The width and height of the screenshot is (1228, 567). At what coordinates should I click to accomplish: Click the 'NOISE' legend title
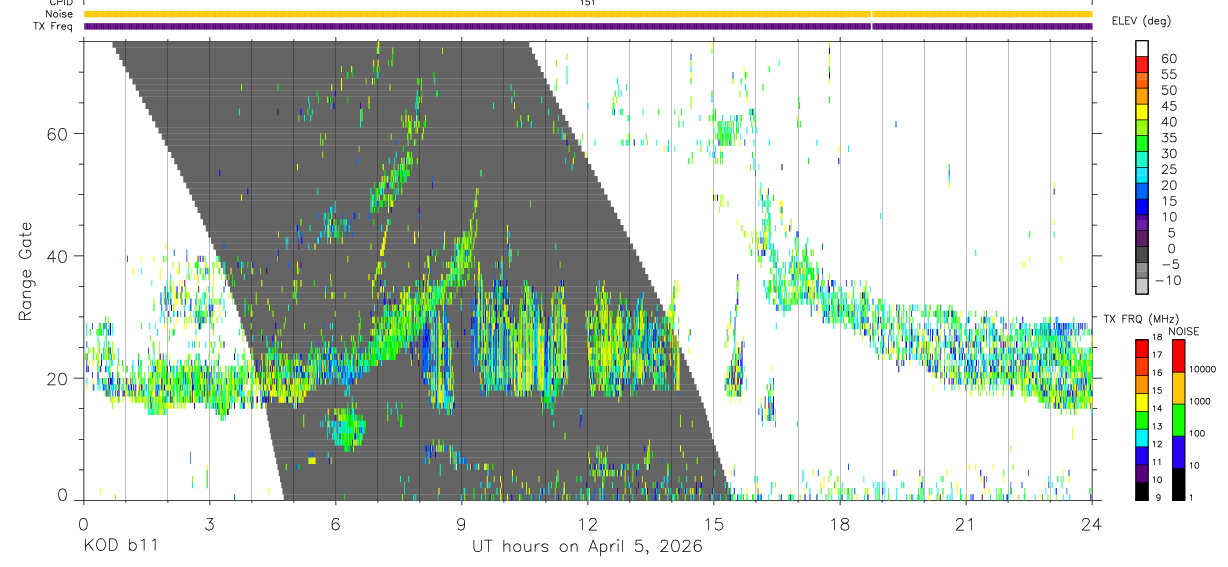click(1185, 331)
